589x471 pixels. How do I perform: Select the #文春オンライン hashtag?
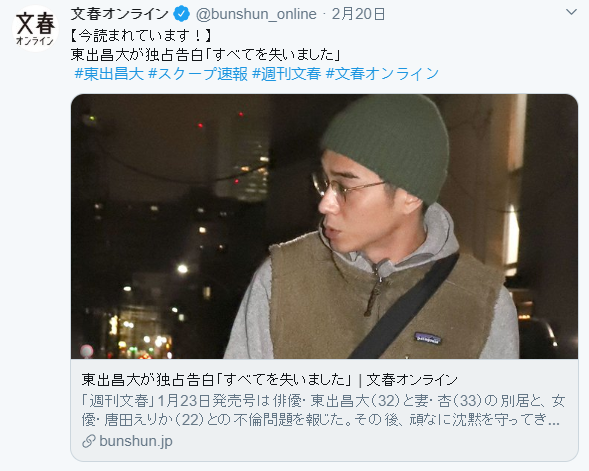tap(382, 74)
